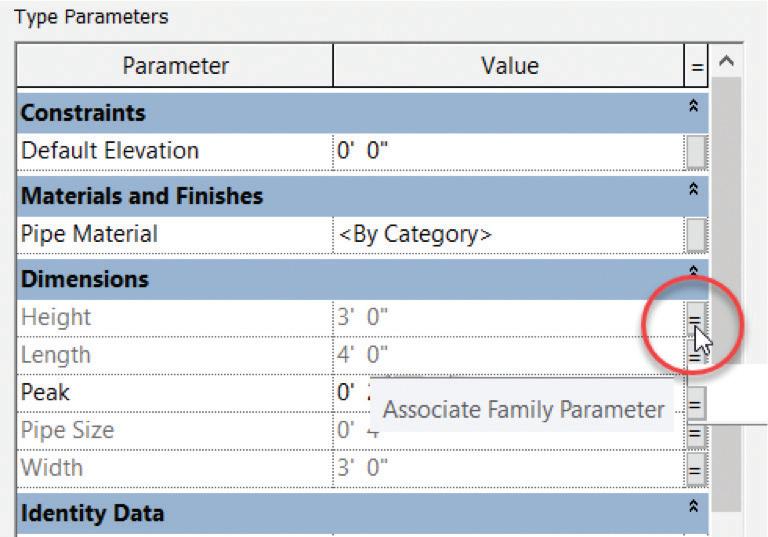Screen dimensions: 768x537
Task: Select the Peak parameter name cell
Action: 175,393
